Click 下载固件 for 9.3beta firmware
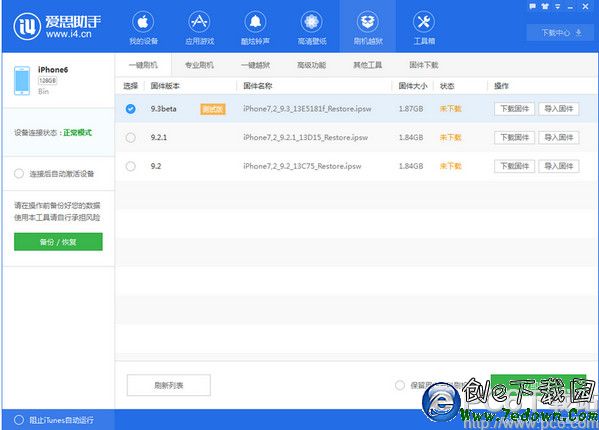 pyautogui.click(x=514, y=109)
